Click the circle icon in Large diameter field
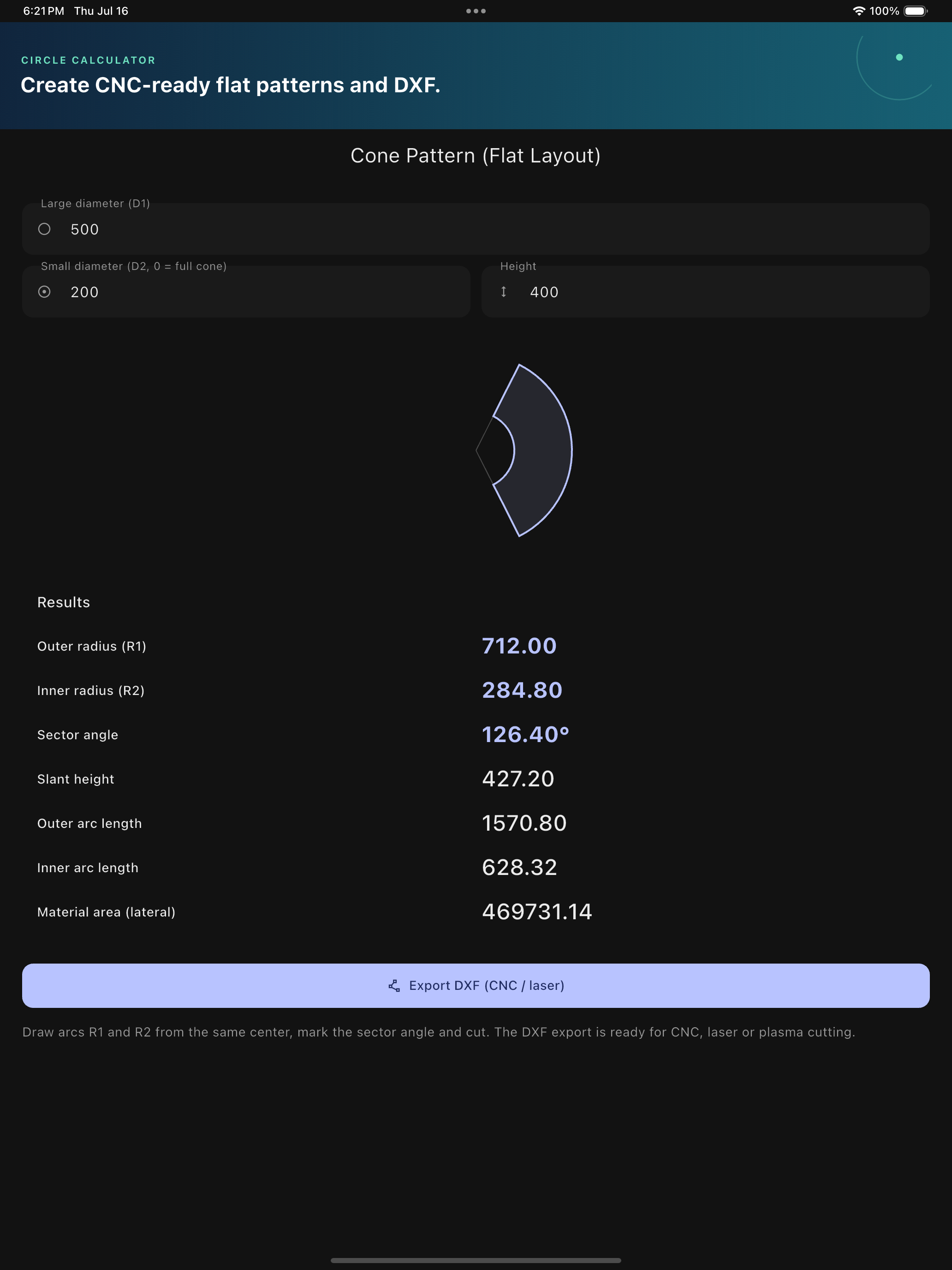The width and height of the screenshot is (952, 1270). click(44, 229)
